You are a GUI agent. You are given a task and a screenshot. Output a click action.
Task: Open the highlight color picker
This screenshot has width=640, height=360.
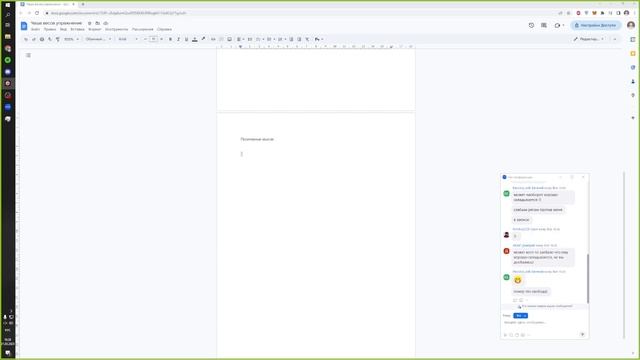pyautogui.click(x=203, y=39)
